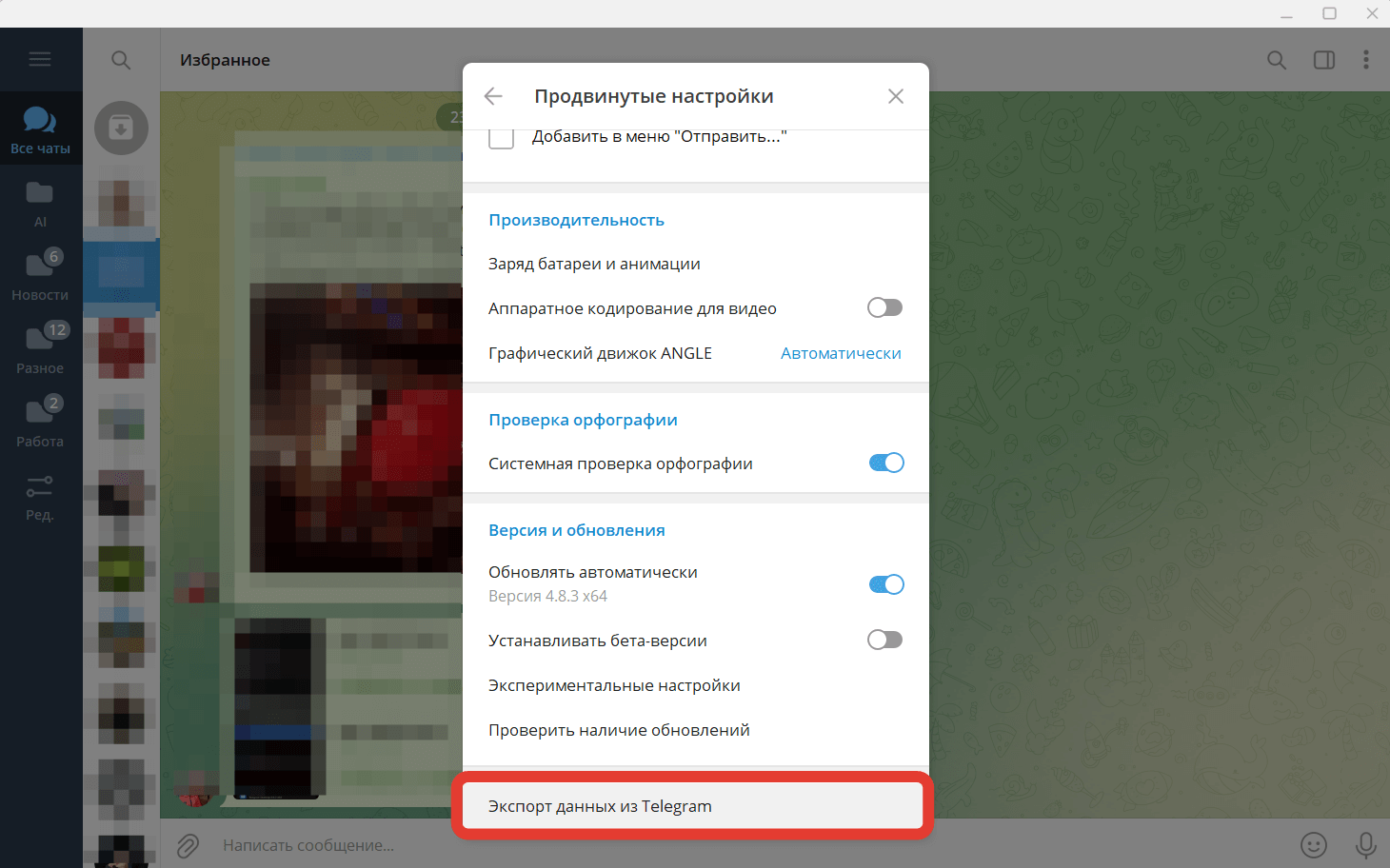Click the Проверка орфографии section heading
The height and width of the screenshot is (868, 1390).
[x=583, y=420]
